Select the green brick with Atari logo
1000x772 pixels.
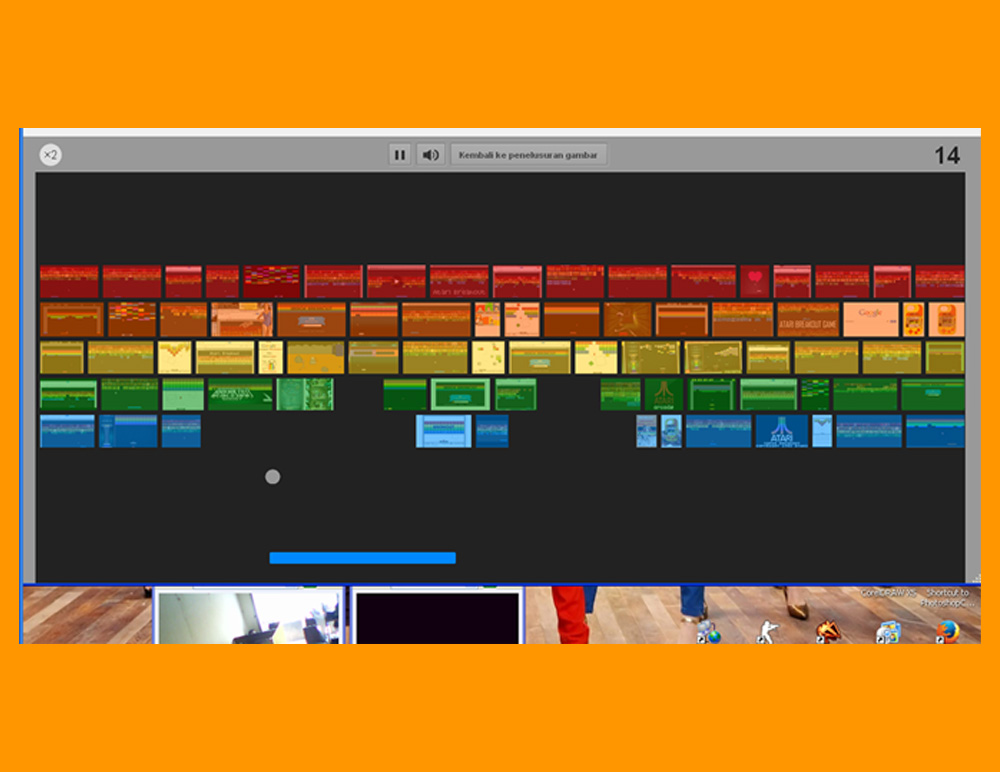(x=664, y=394)
